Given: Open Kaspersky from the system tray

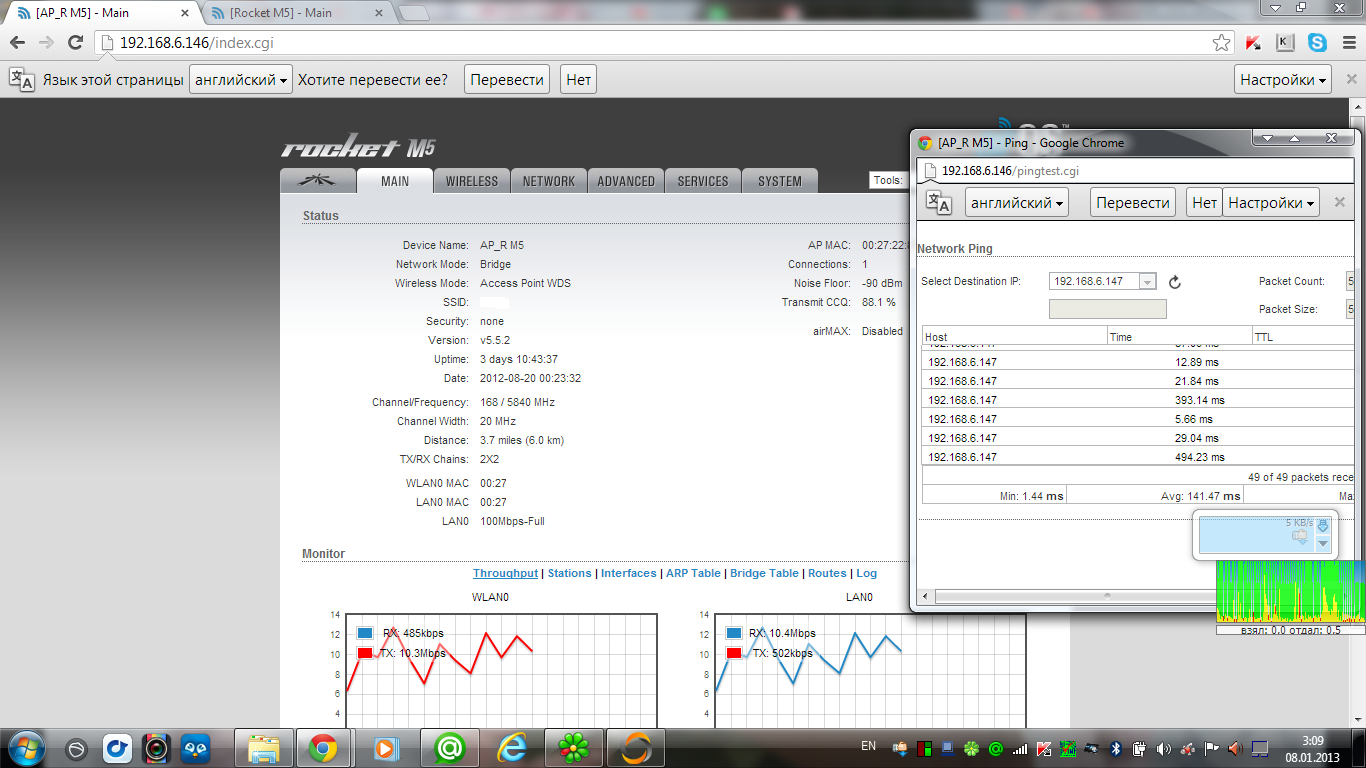Looking at the screenshot, I should 1045,748.
